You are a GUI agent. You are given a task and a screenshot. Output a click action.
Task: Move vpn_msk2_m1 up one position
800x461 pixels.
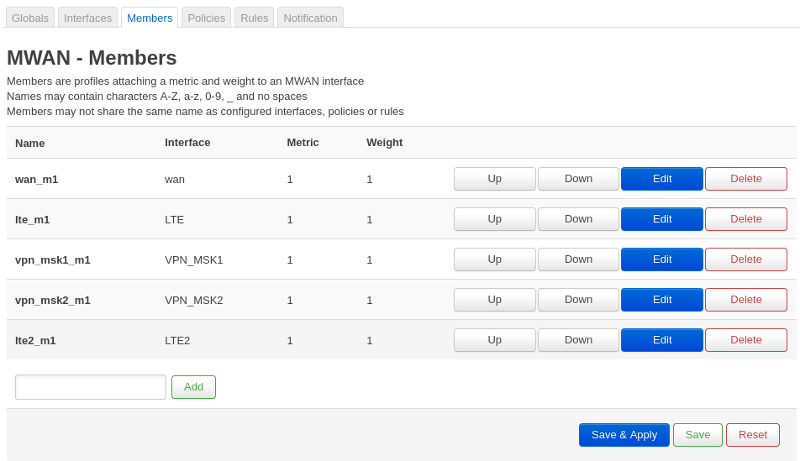(494, 300)
